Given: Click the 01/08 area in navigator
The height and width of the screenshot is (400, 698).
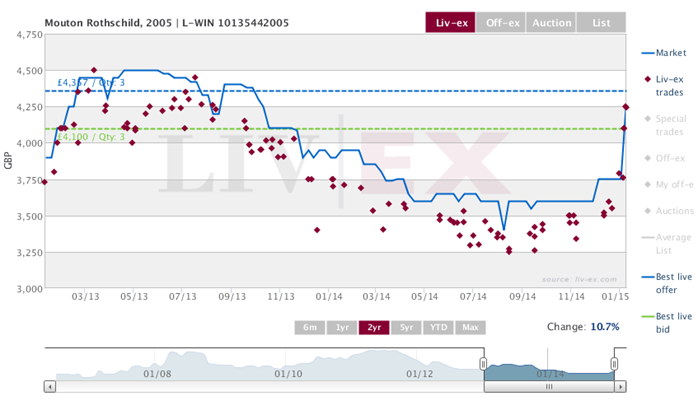Looking at the screenshot, I should 157,374.
